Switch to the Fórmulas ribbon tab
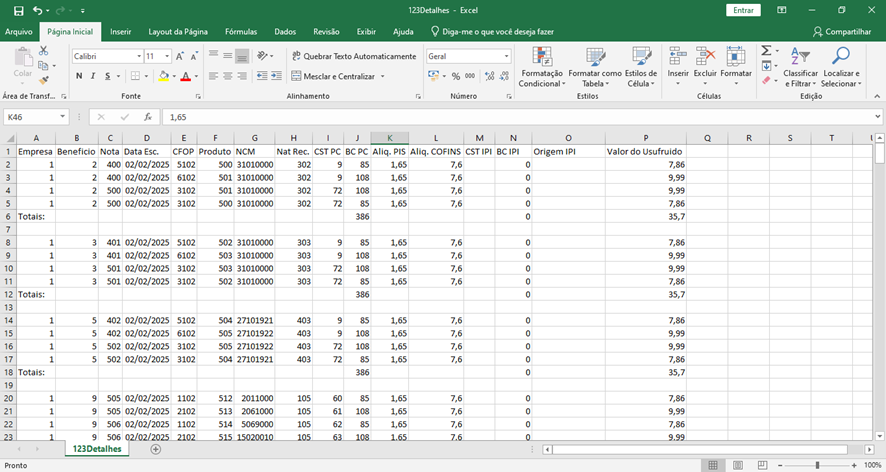886x472 pixels. click(x=240, y=31)
